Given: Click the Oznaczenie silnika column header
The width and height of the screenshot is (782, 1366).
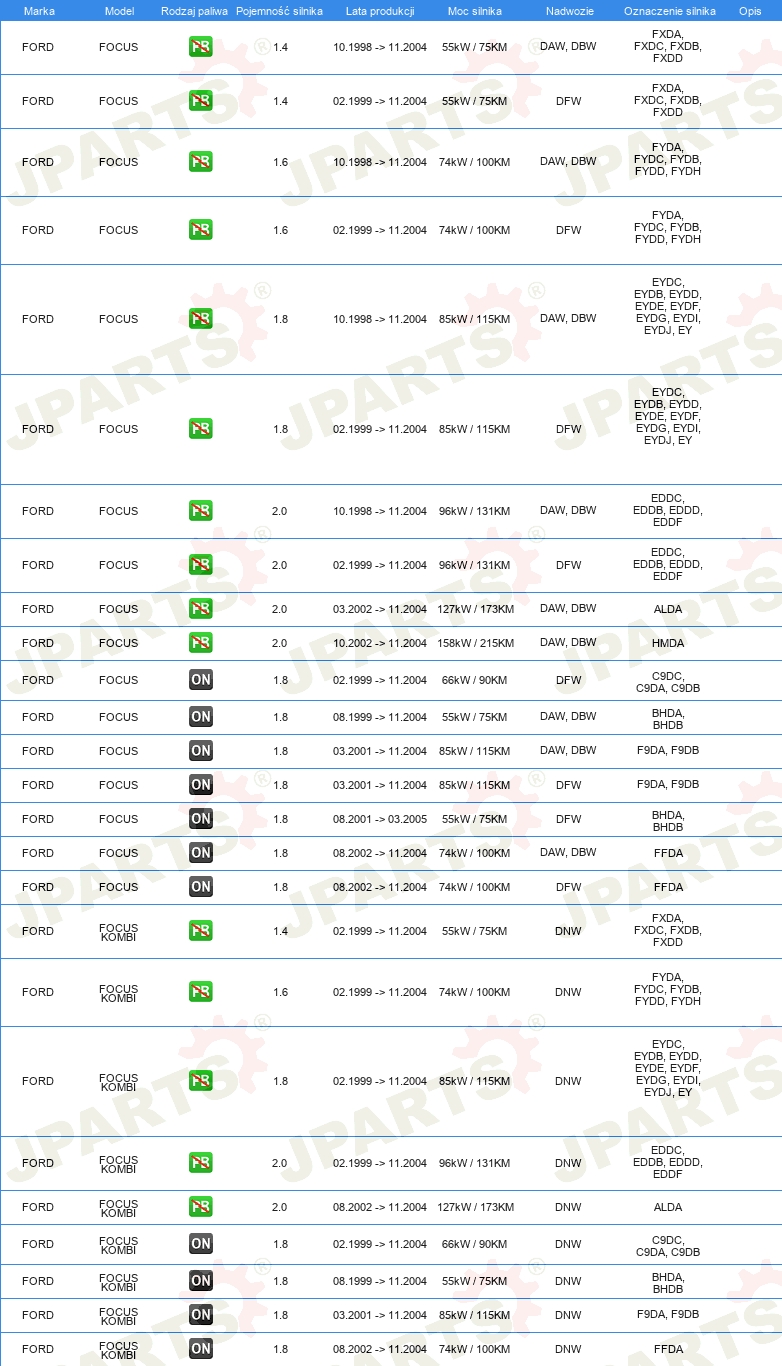Looking at the screenshot, I should coord(670,11).
